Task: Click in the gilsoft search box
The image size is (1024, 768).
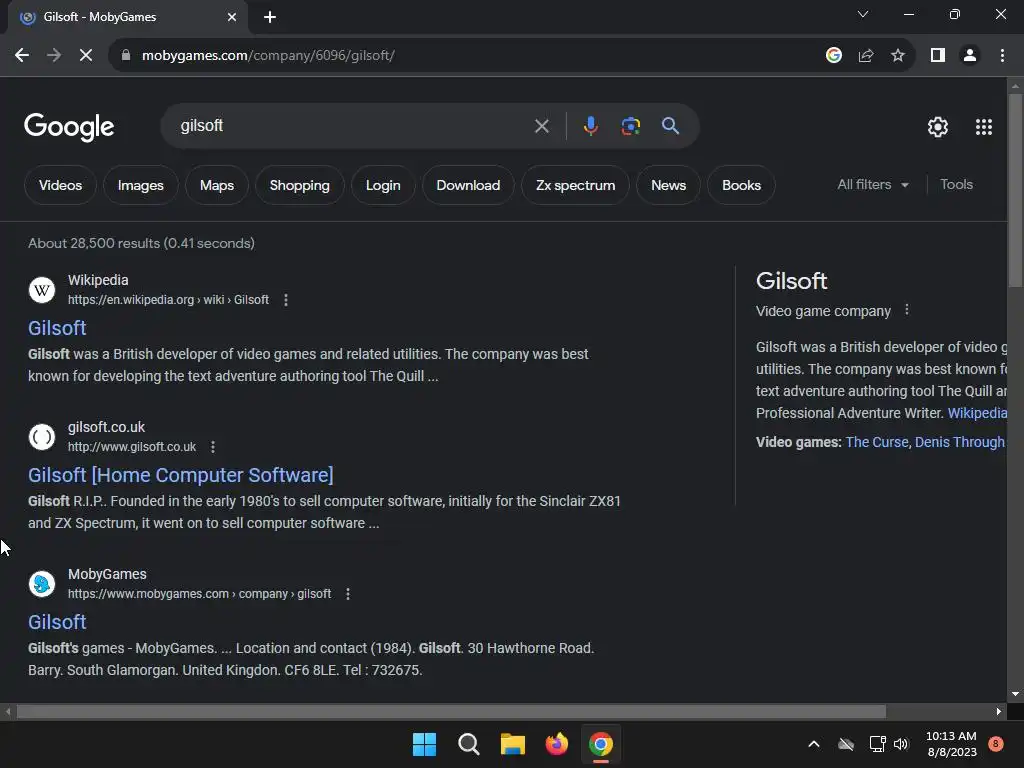Action: (x=353, y=126)
